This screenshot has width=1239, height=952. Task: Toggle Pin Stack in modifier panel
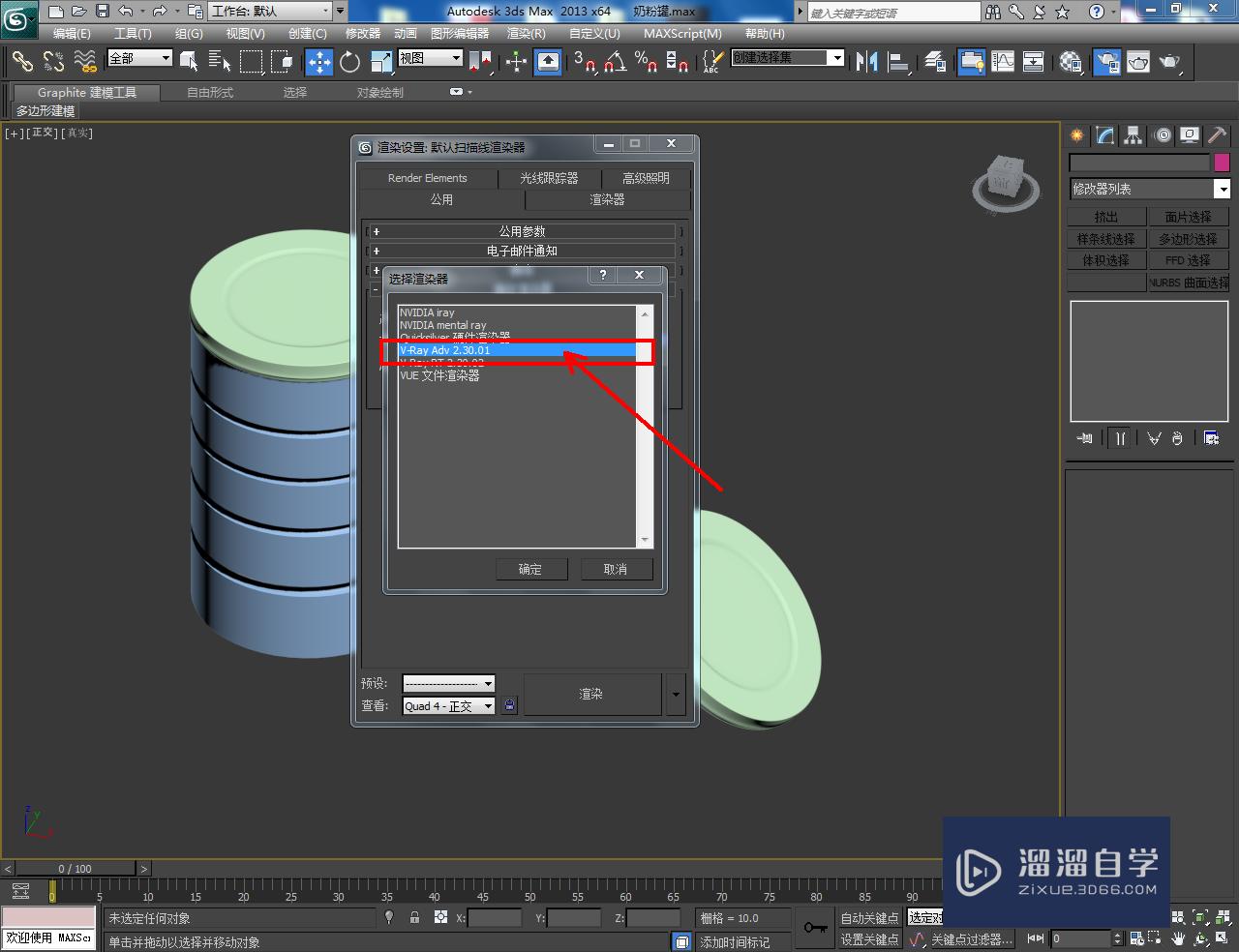1084,438
